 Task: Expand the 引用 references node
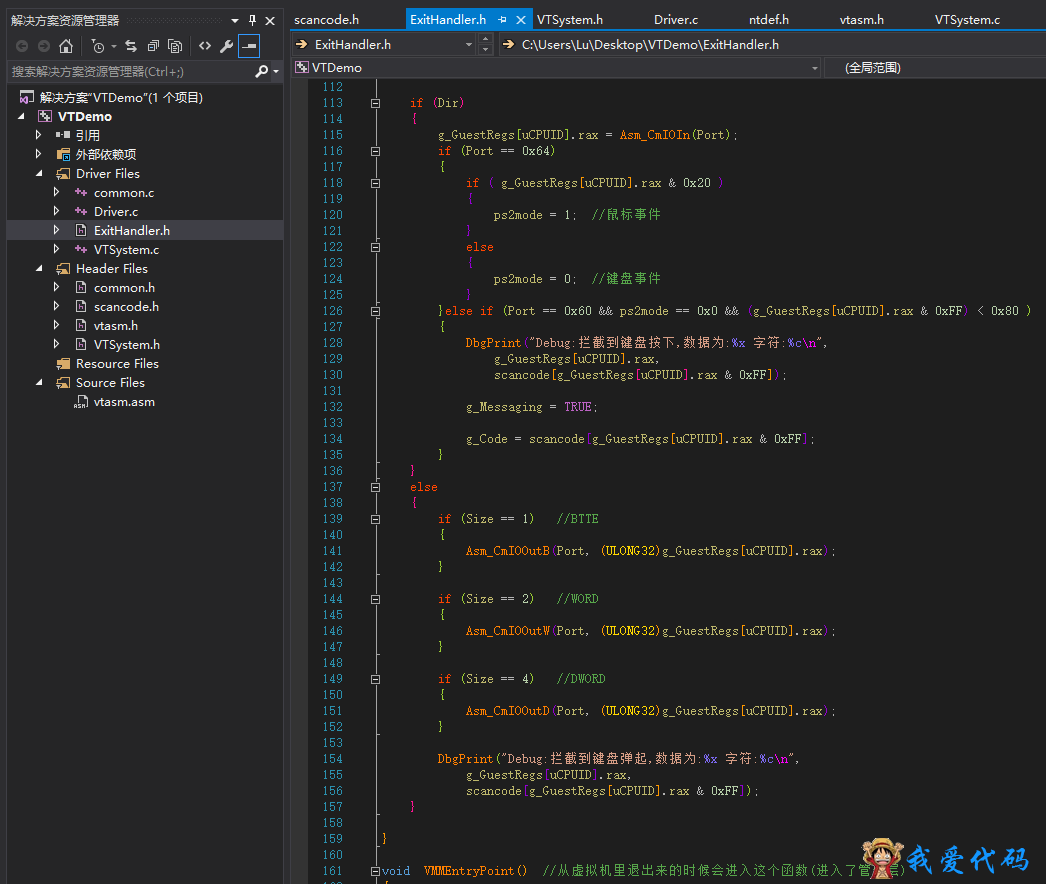[39, 135]
